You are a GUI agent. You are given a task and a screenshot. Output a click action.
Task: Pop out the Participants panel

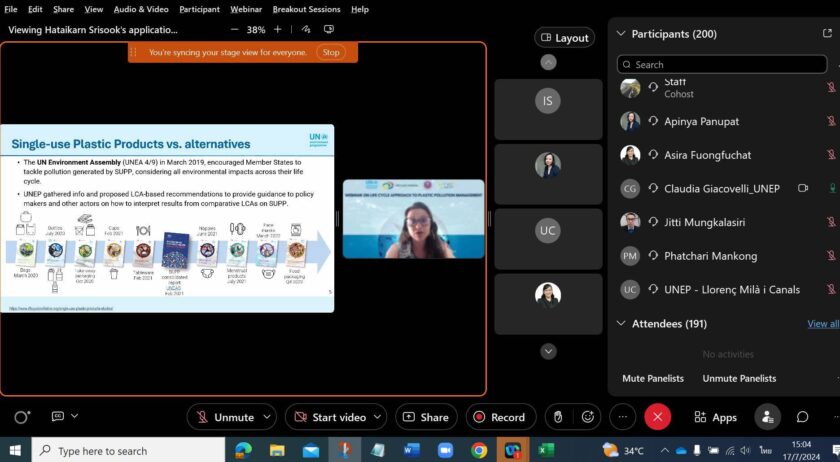[x=826, y=34]
